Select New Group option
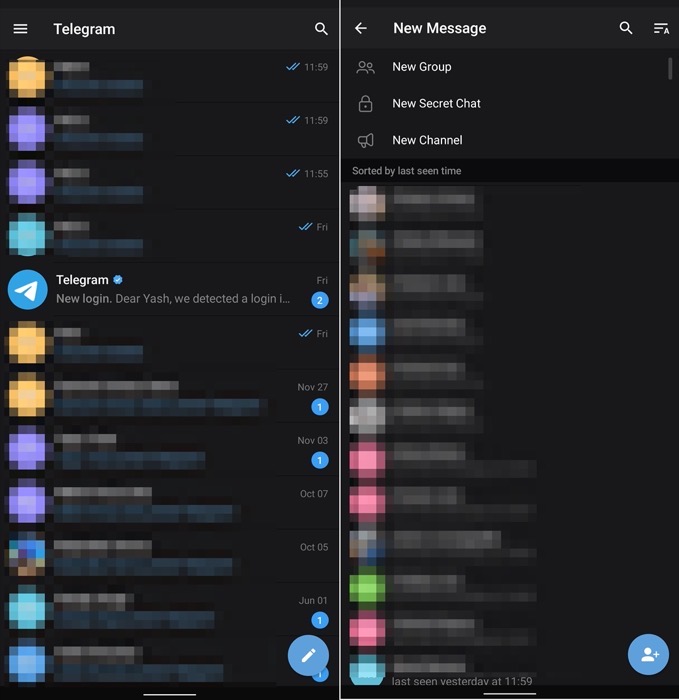The image size is (679, 700). click(x=509, y=67)
